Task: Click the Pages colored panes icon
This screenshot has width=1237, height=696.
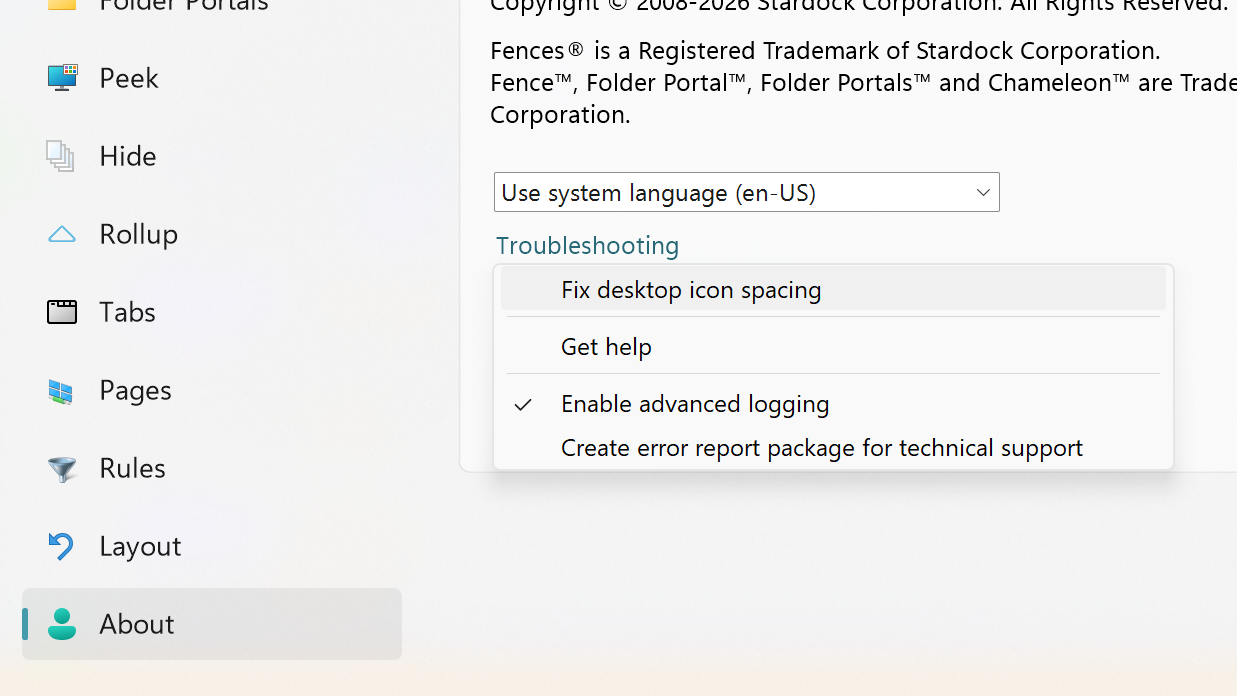Action: (62, 391)
